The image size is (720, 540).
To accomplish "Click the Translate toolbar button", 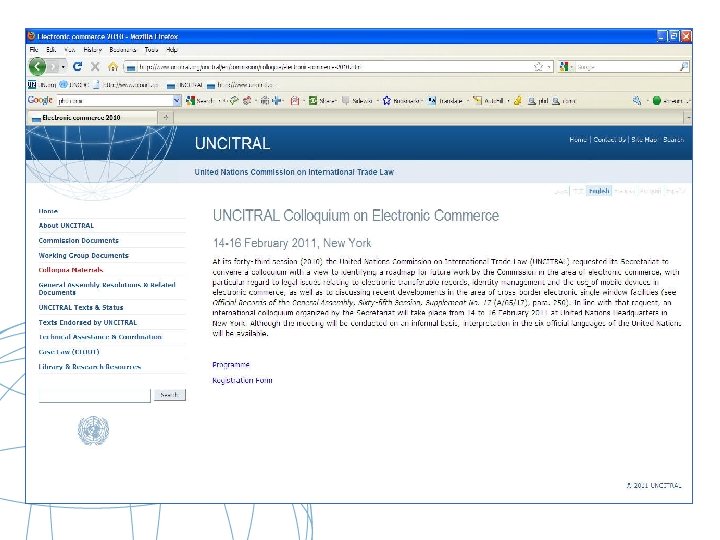I will tap(445, 101).
